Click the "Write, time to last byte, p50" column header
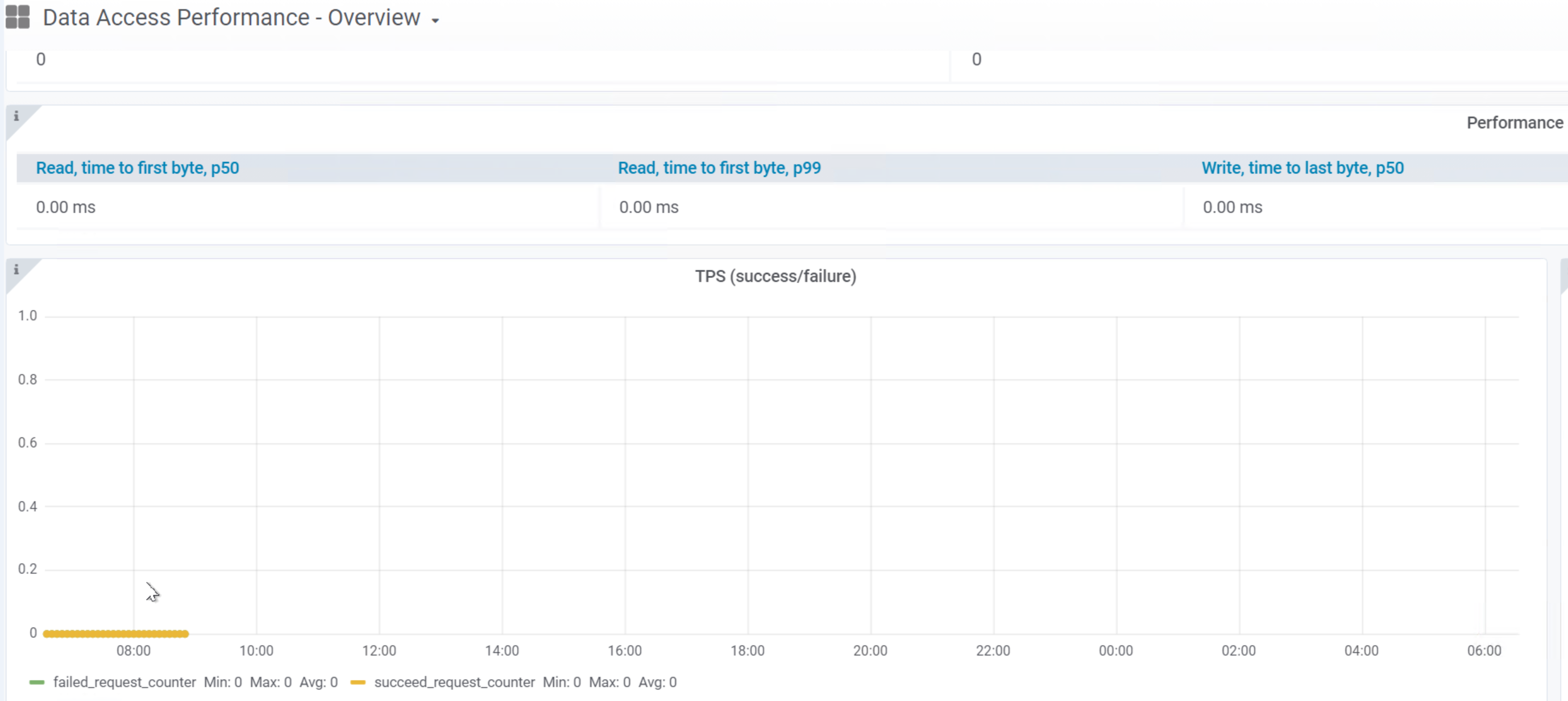 point(1302,167)
